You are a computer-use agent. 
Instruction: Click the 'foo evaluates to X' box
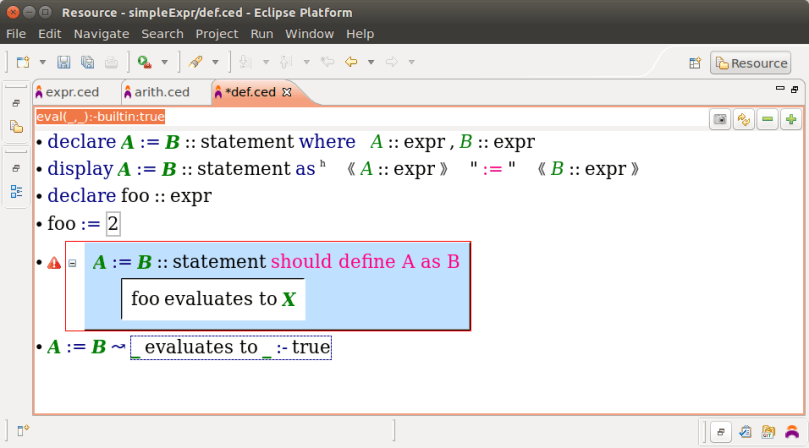pyautogui.click(x=213, y=298)
